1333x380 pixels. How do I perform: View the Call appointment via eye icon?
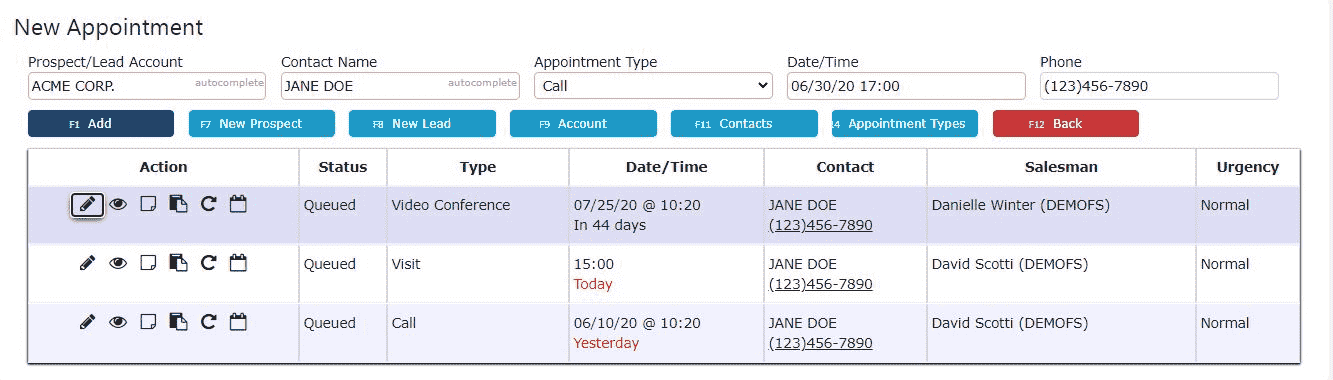pyautogui.click(x=118, y=323)
